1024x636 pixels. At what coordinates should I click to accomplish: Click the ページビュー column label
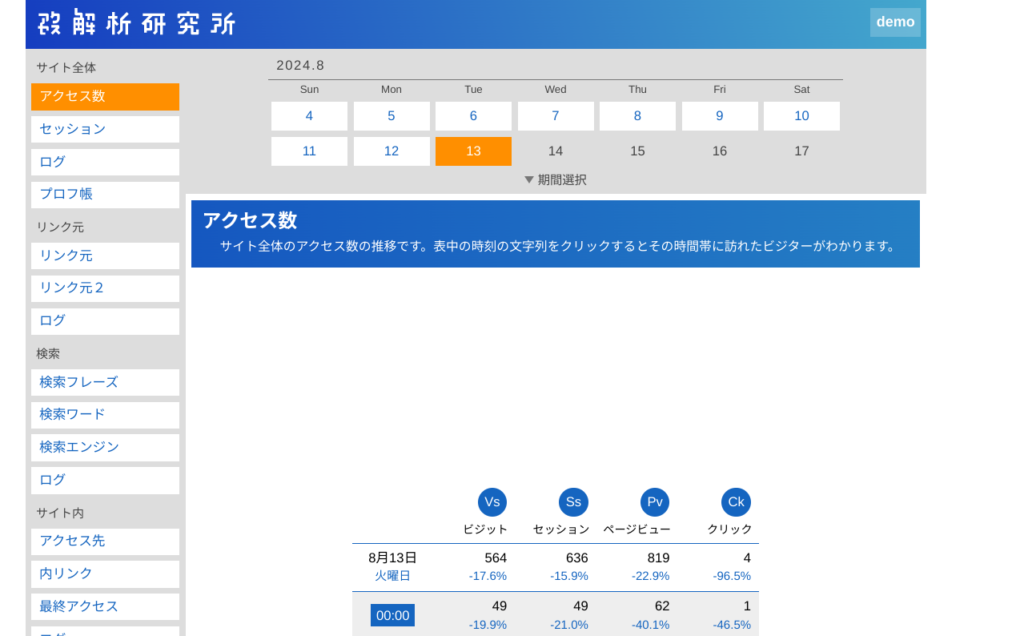[637, 530]
